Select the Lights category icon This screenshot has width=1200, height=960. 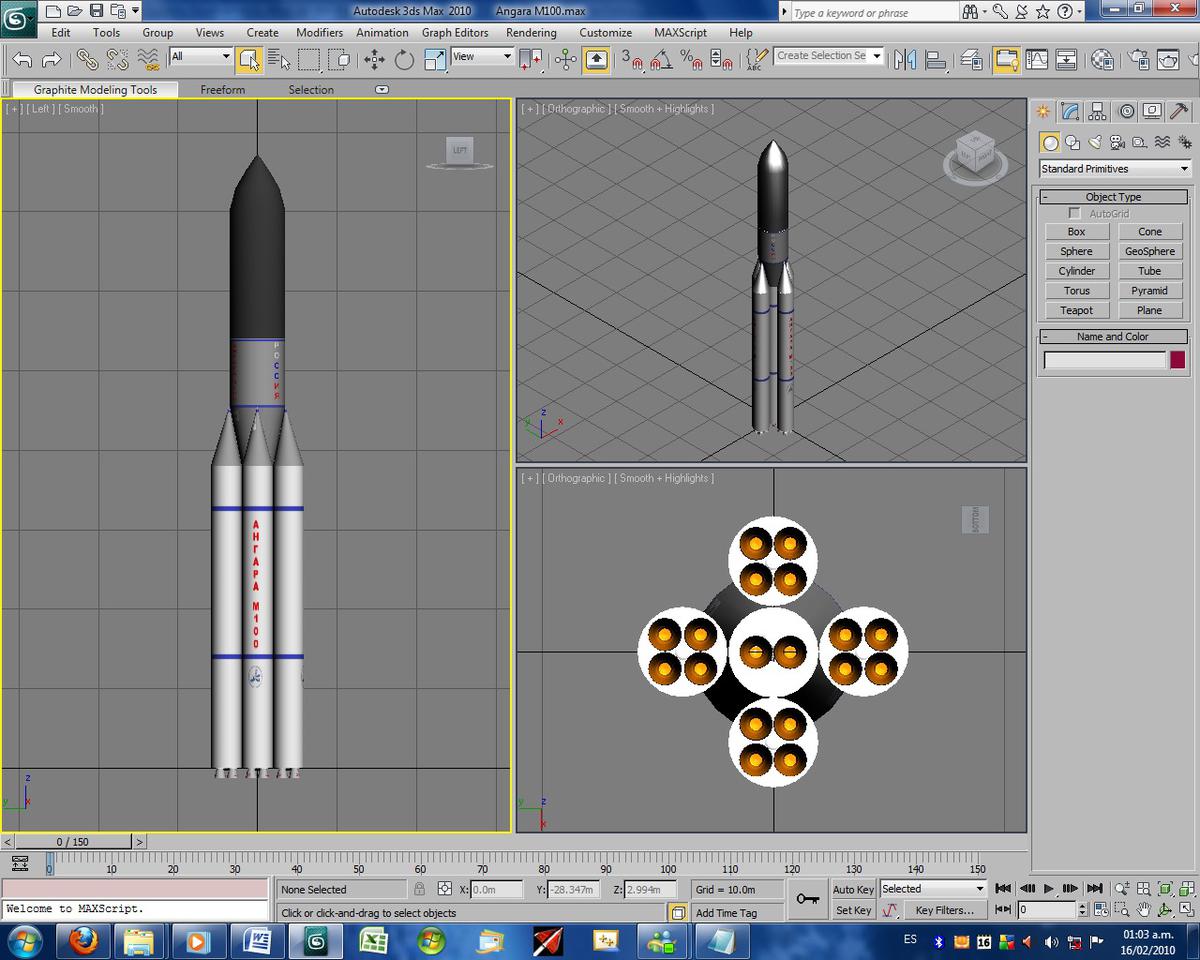pos(1094,143)
